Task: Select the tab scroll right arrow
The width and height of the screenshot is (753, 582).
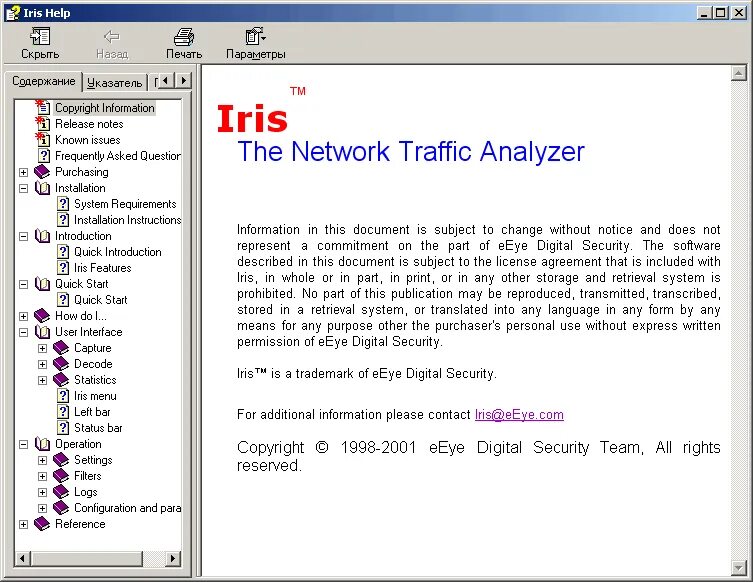Action: 183,81
